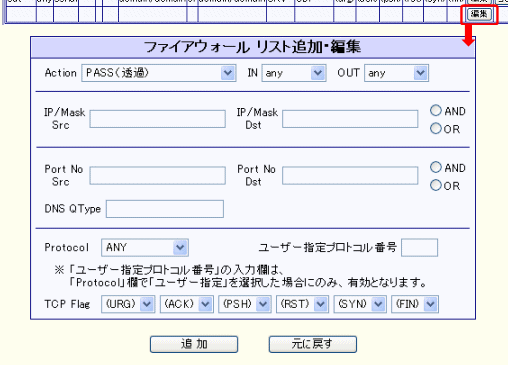
Task: Open the (URG) TCP flag dropdown
Action: click(128, 304)
